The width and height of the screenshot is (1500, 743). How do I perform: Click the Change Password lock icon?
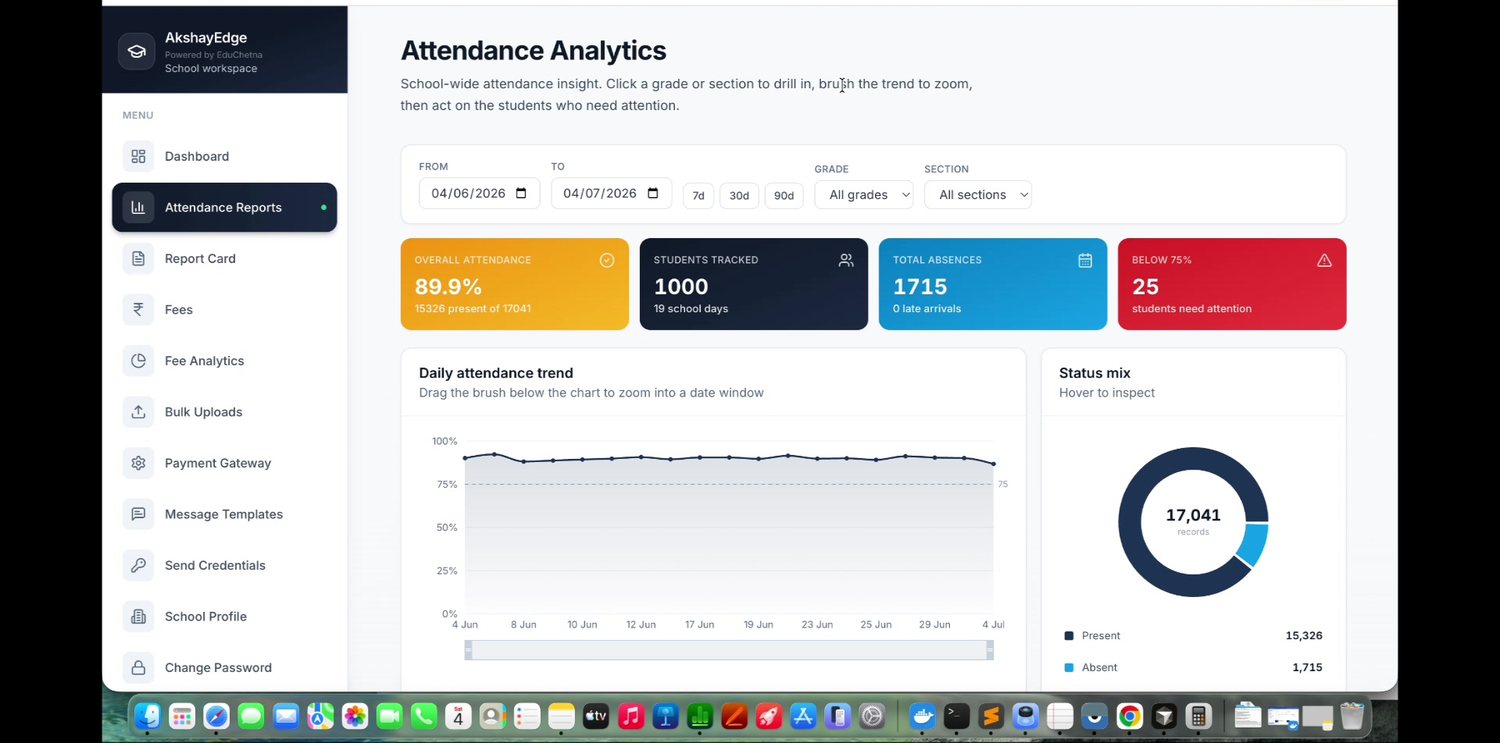coord(138,667)
